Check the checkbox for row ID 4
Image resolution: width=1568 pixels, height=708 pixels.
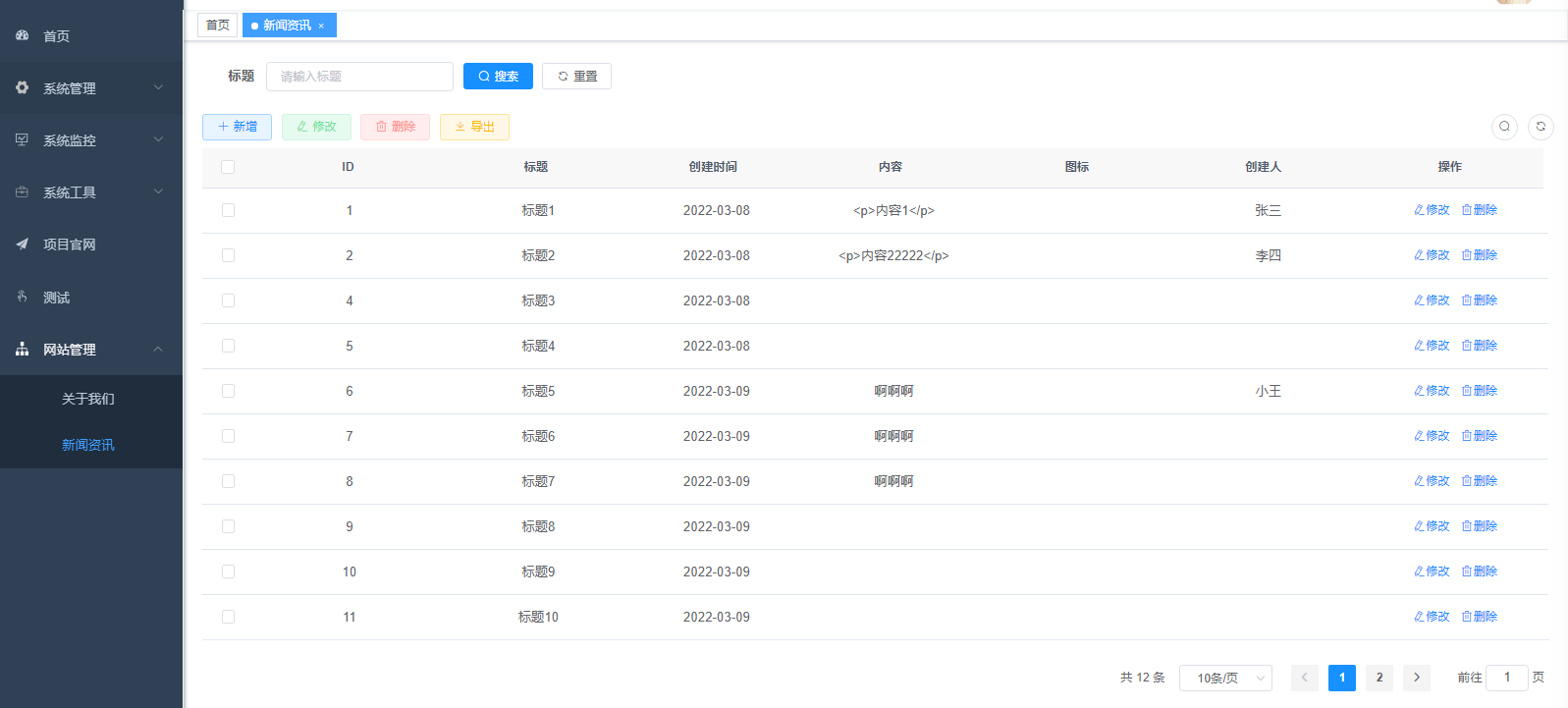click(228, 300)
